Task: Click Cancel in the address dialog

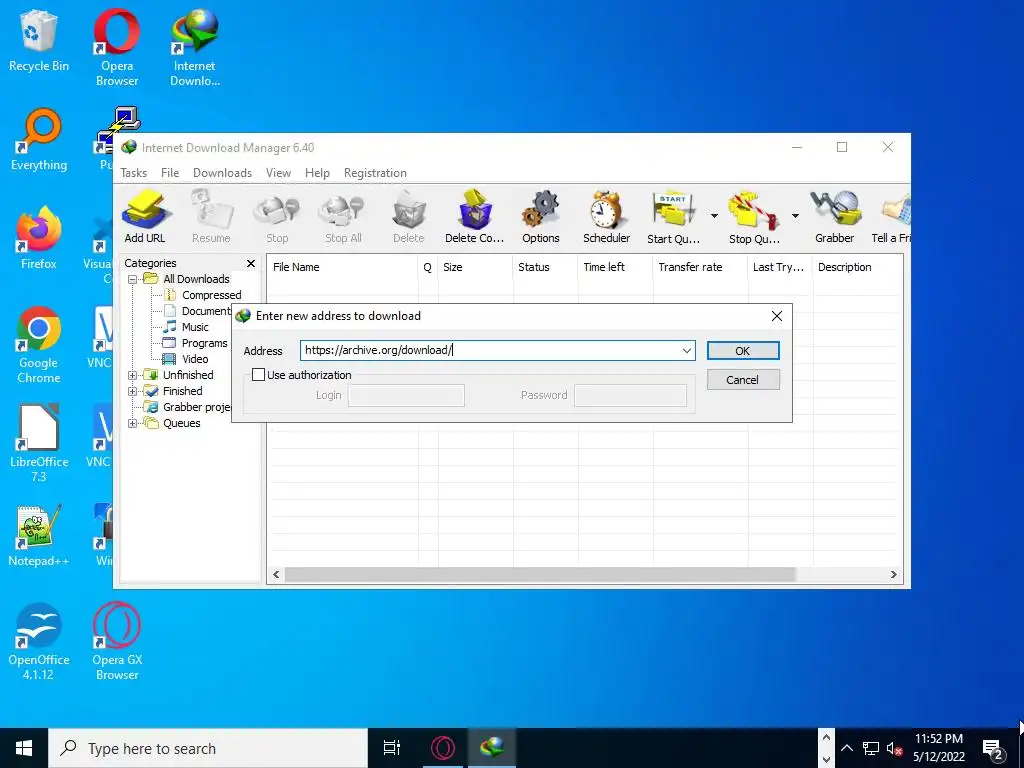Action: (743, 380)
